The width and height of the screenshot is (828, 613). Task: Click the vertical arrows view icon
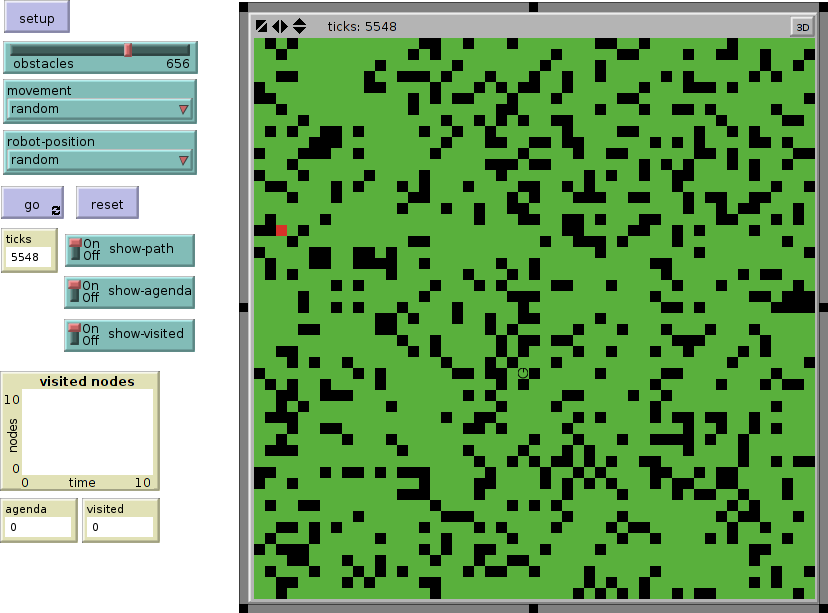[x=299, y=26]
